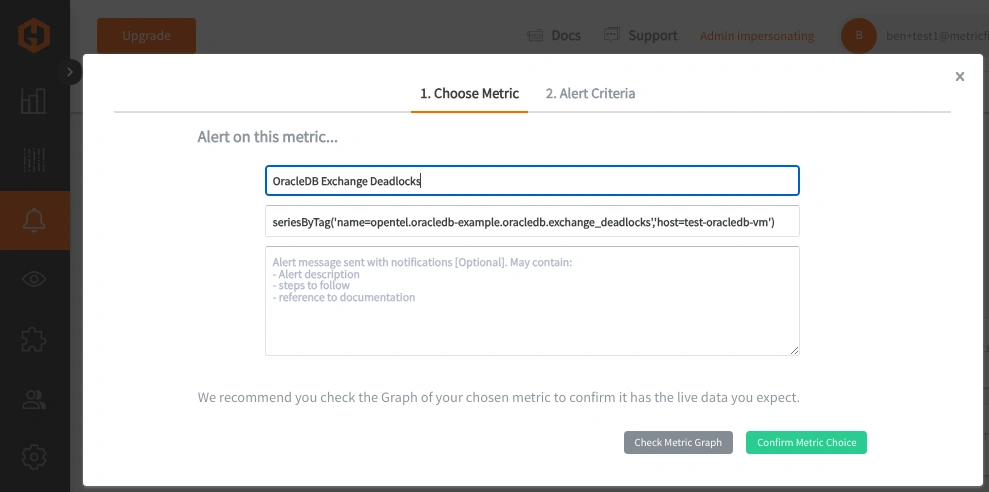Click the Support chat icon
The image size is (989, 492).
[x=612, y=35]
